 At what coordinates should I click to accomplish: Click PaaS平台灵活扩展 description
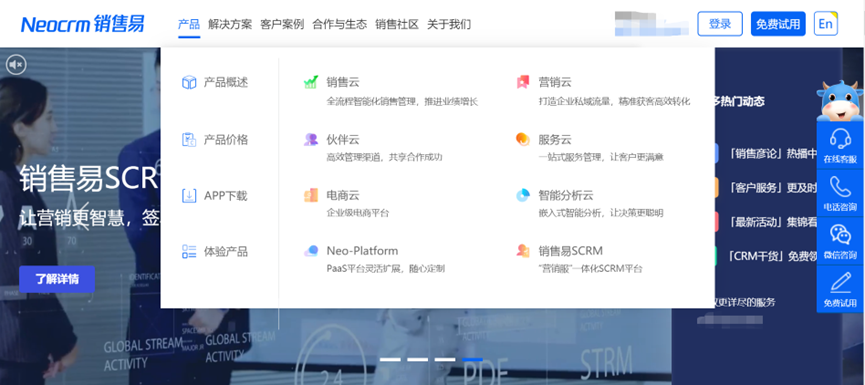(x=386, y=269)
